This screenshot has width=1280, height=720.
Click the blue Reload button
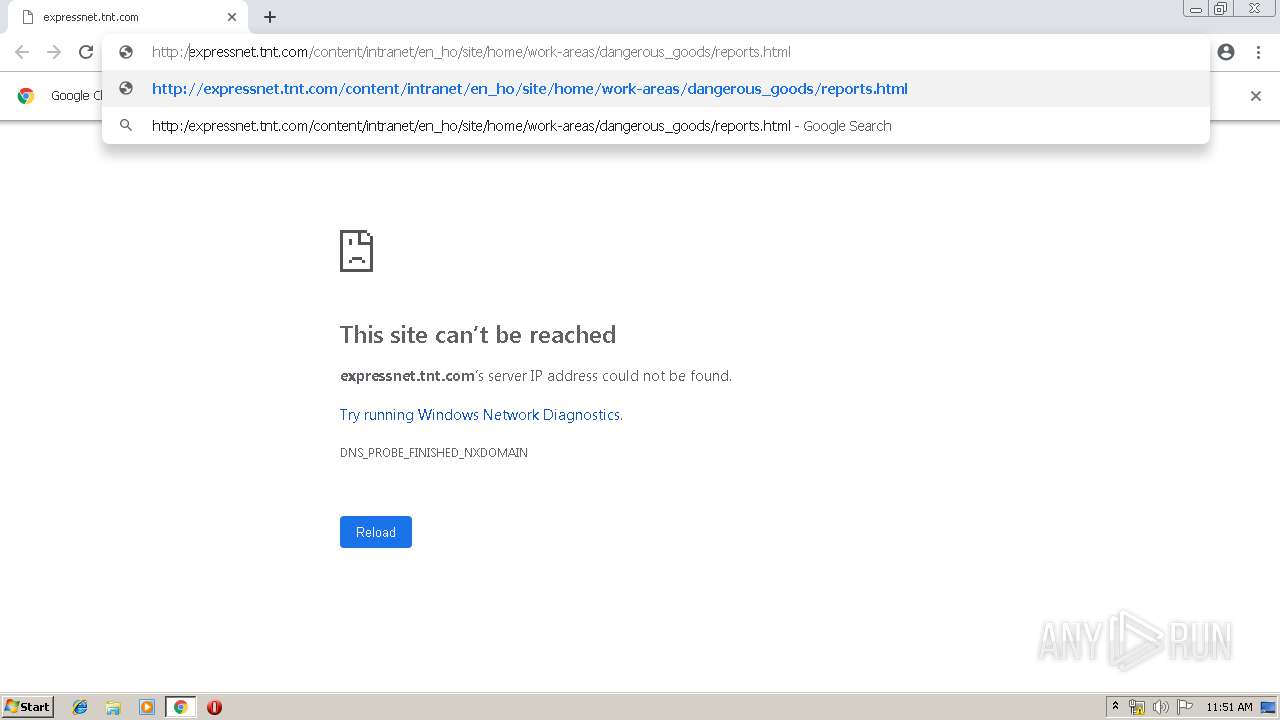pyautogui.click(x=376, y=532)
